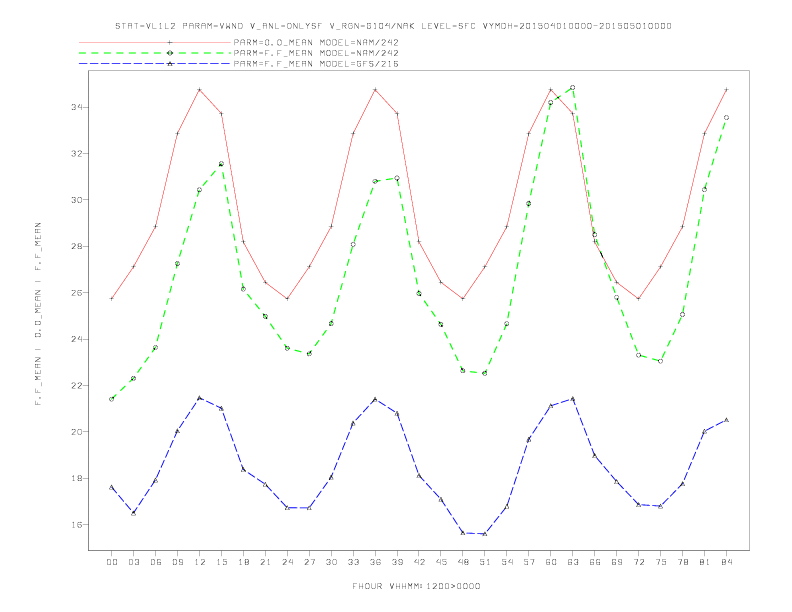Click x-axis forecast hour label 66

[x=595, y=562]
